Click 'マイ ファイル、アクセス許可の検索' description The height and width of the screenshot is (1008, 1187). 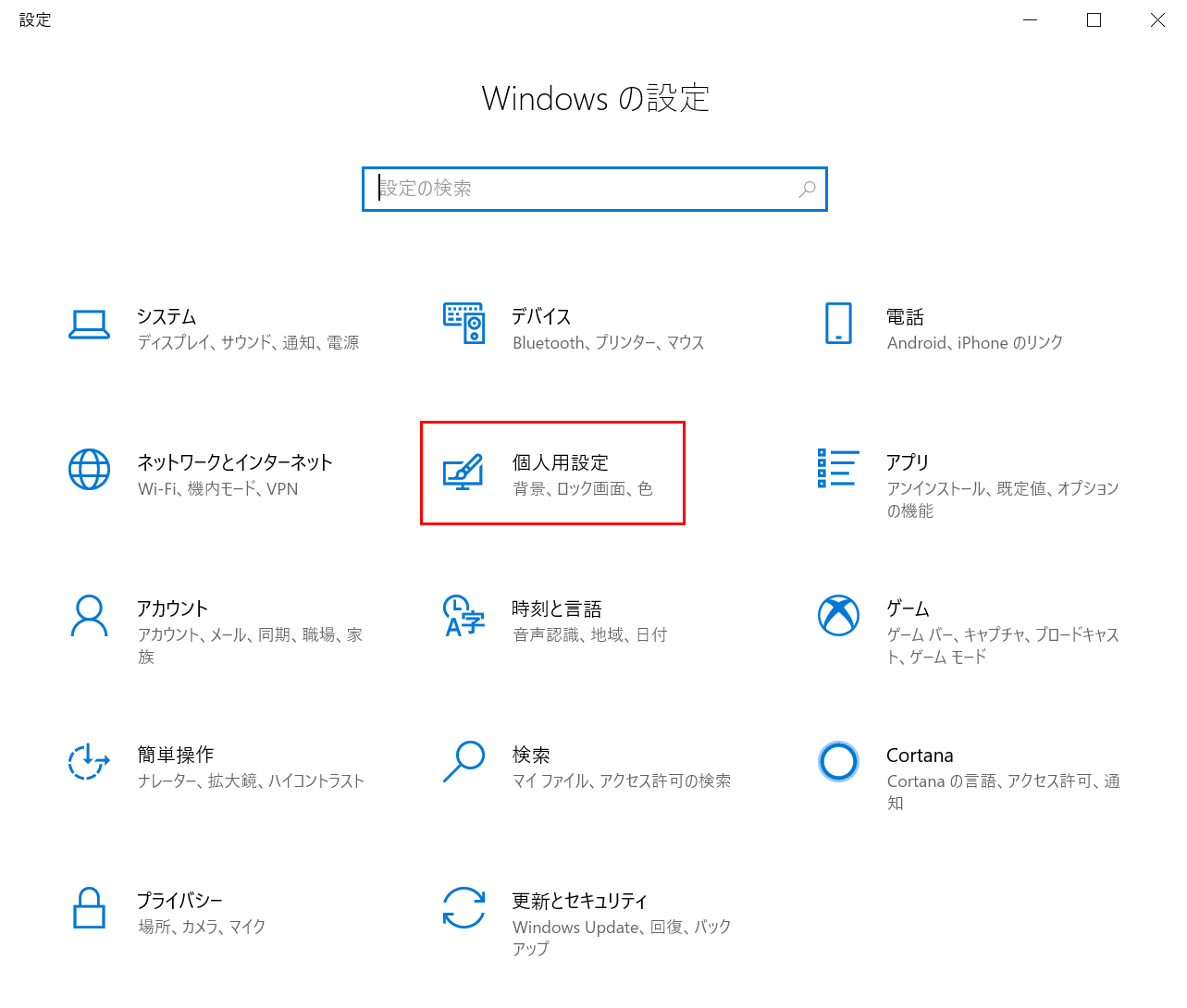click(622, 781)
